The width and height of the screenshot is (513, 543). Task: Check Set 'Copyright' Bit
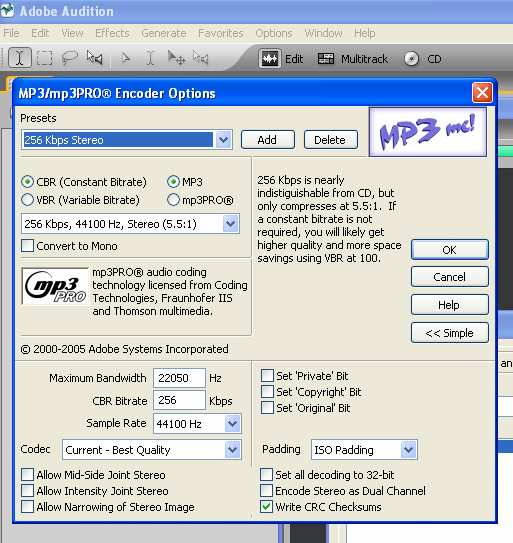pyautogui.click(x=267, y=392)
